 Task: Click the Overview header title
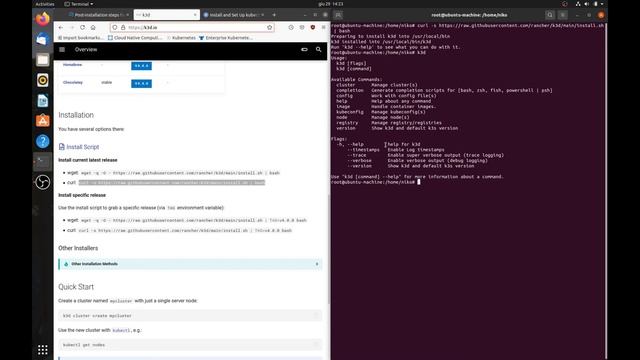pos(86,49)
